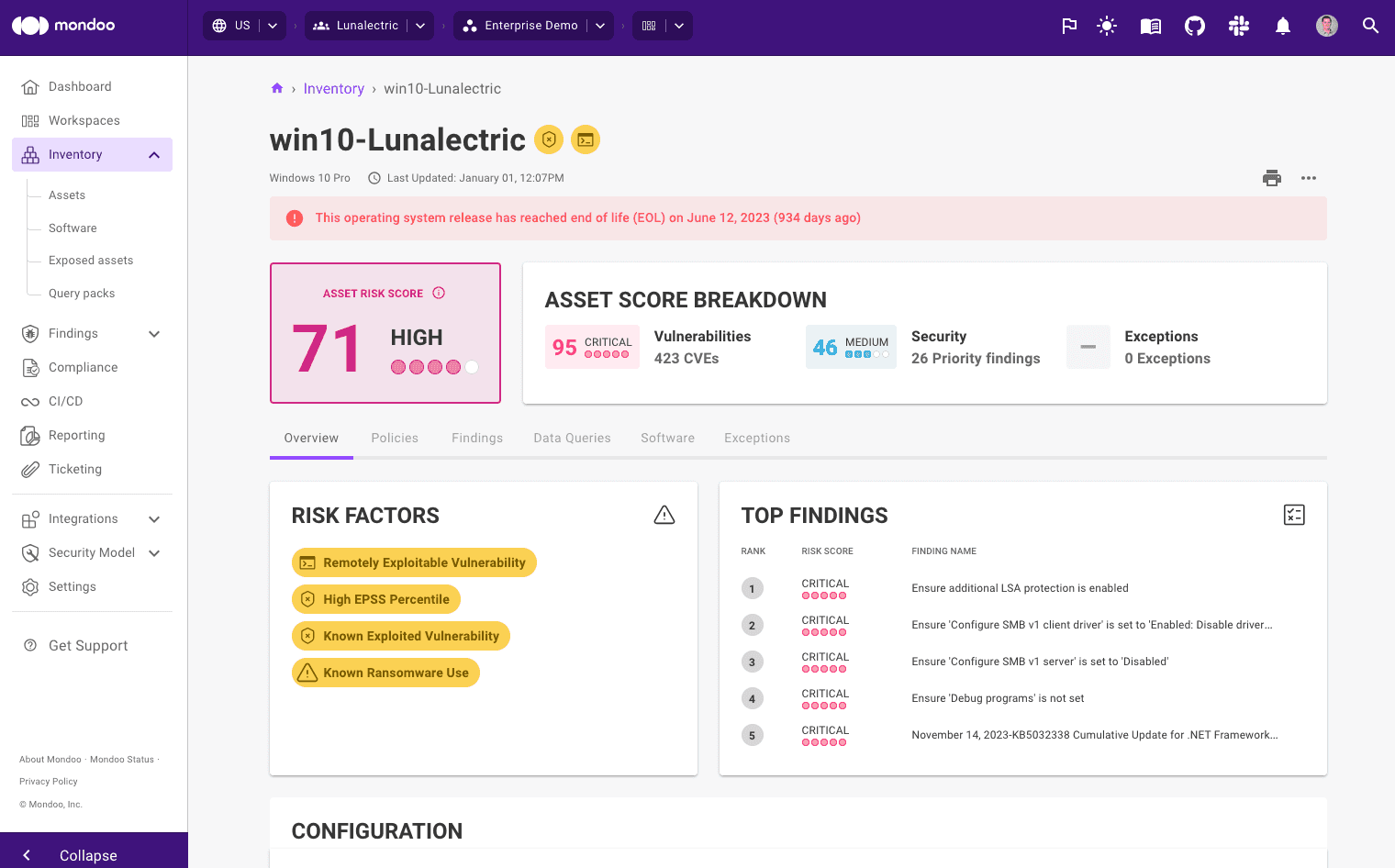
Task: Print the asset page via printer icon
Action: click(1272, 178)
